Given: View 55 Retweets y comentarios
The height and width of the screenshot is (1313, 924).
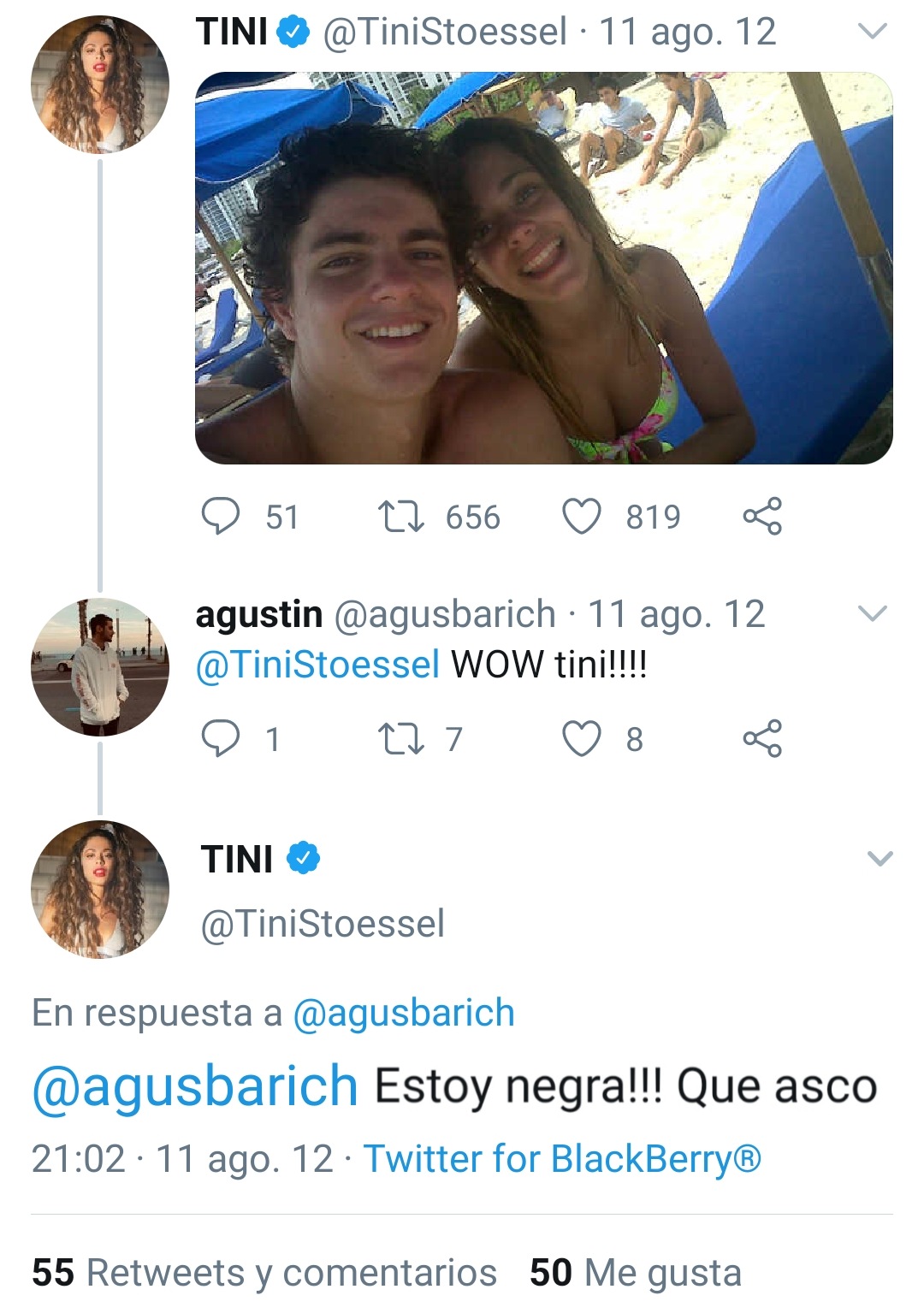Looking at the screenshot, I should coord(264,1272).
